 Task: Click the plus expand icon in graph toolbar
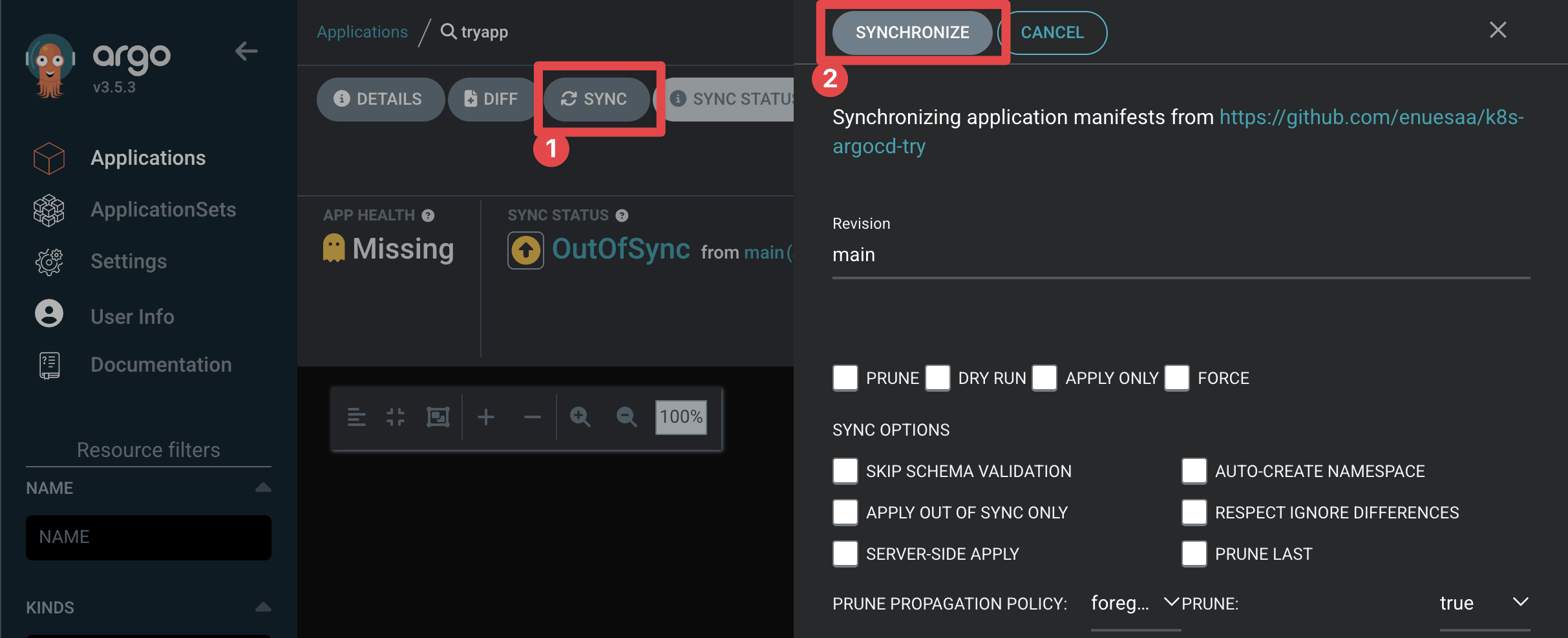point(486,417)
